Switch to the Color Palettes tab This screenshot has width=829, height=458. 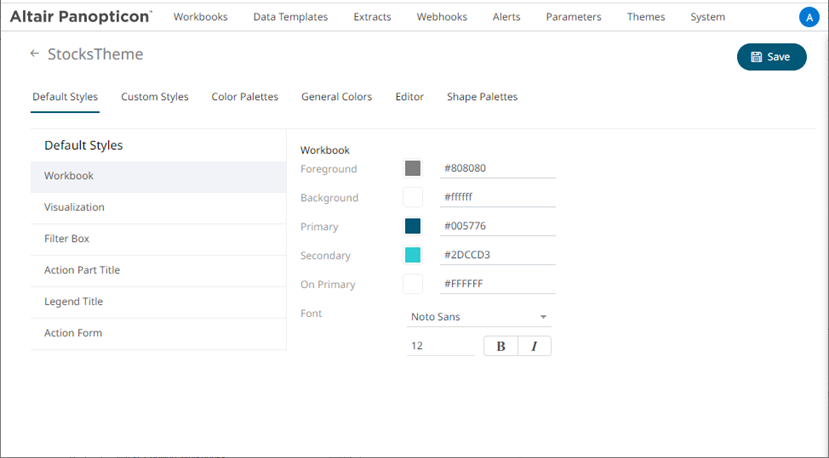245,97
